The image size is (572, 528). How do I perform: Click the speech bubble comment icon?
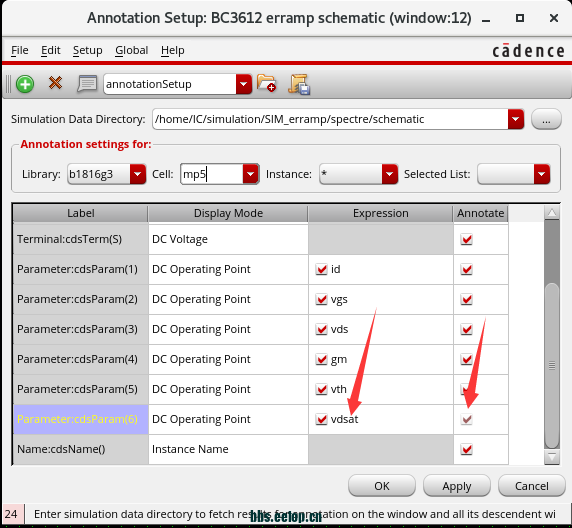click(x=87, y=84)
